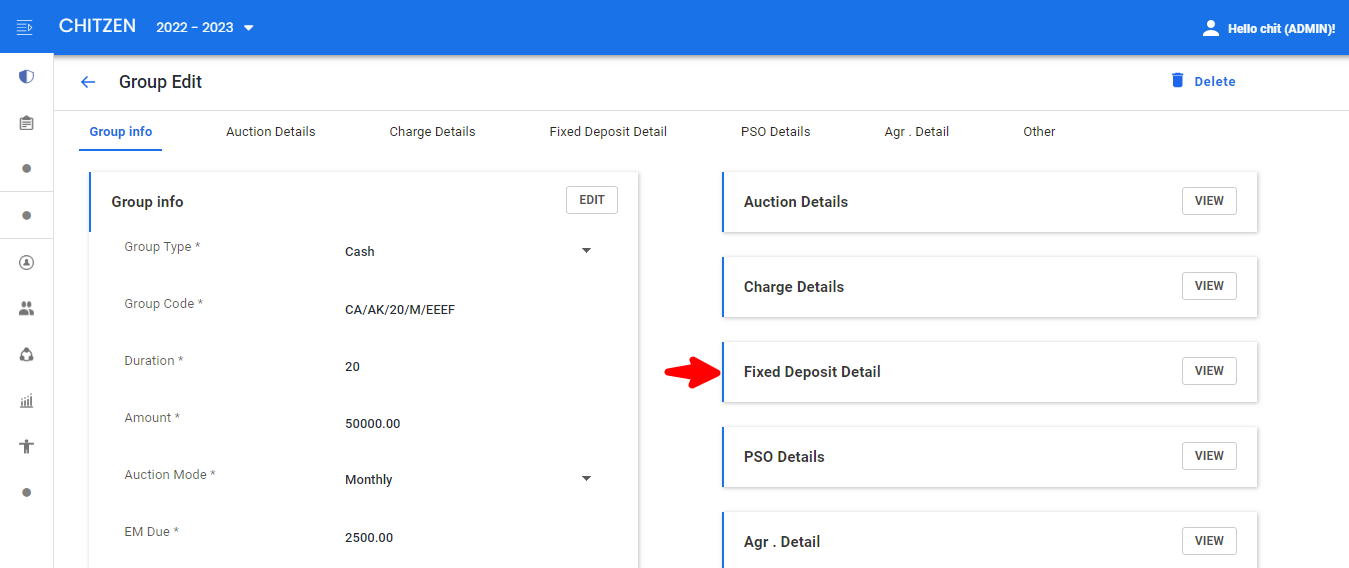This screenshot has height=568, width=1349.
Task: Open the clipboard icon in left sidebar
Action: 26,122
